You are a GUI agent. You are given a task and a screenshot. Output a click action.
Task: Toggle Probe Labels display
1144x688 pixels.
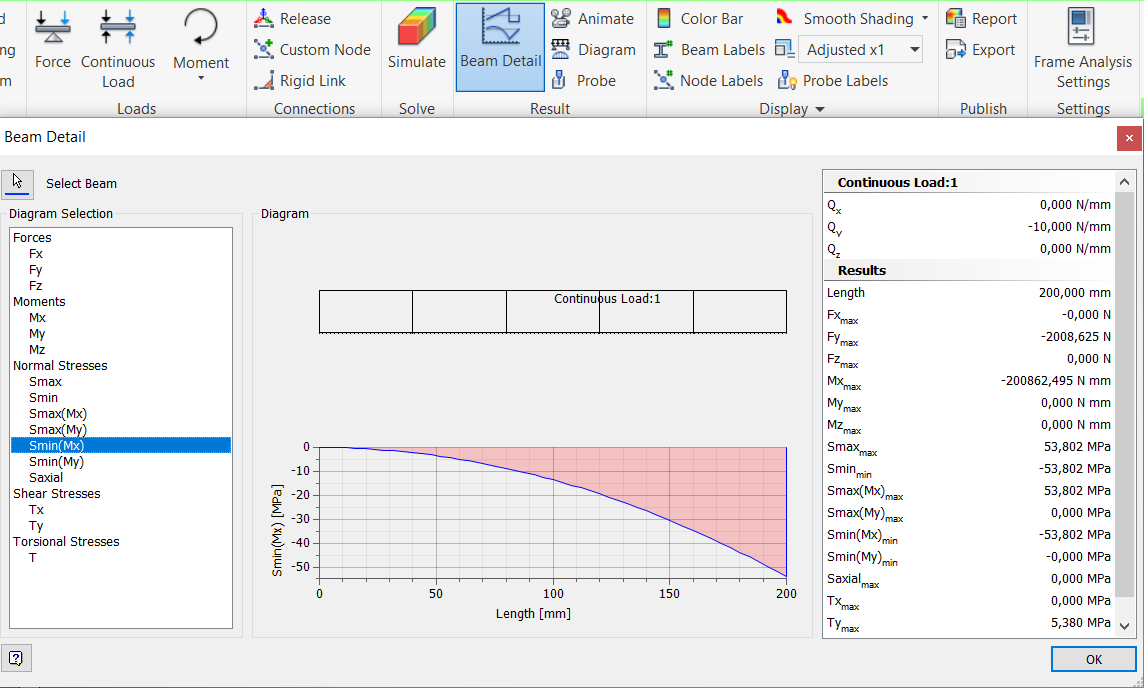[832, 81]
